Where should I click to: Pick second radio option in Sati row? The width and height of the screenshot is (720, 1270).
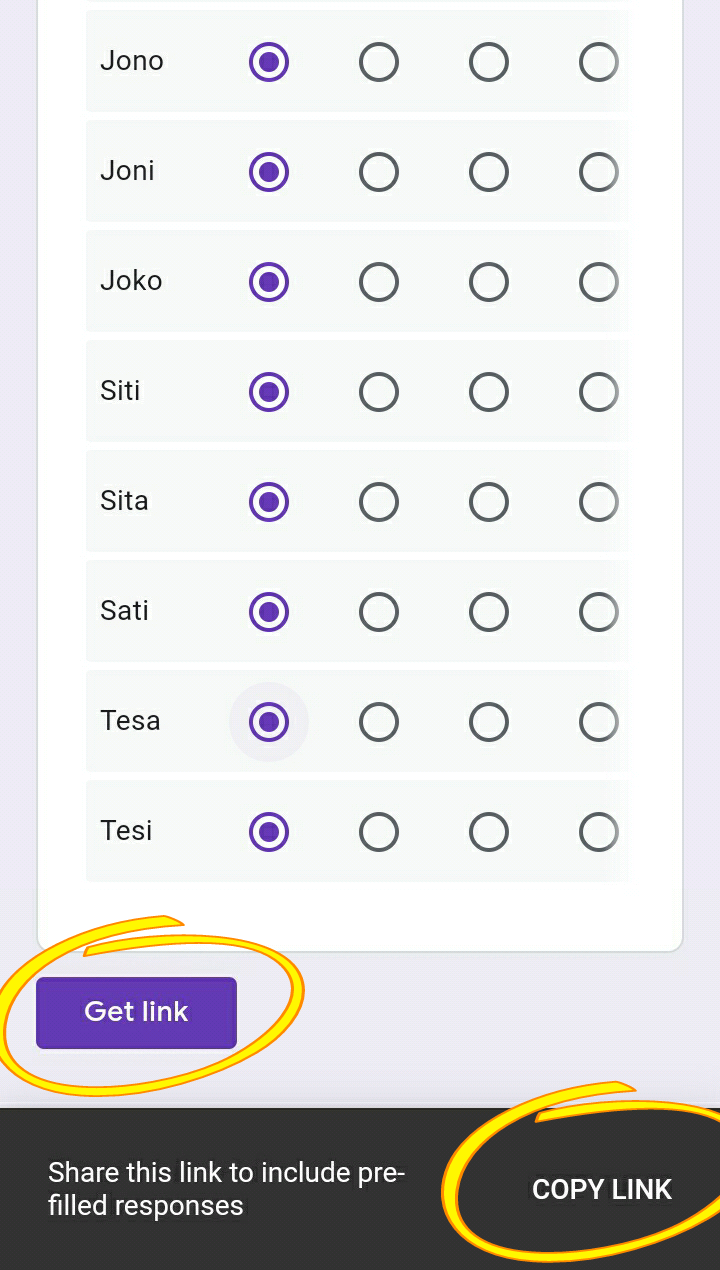(378, 612)
